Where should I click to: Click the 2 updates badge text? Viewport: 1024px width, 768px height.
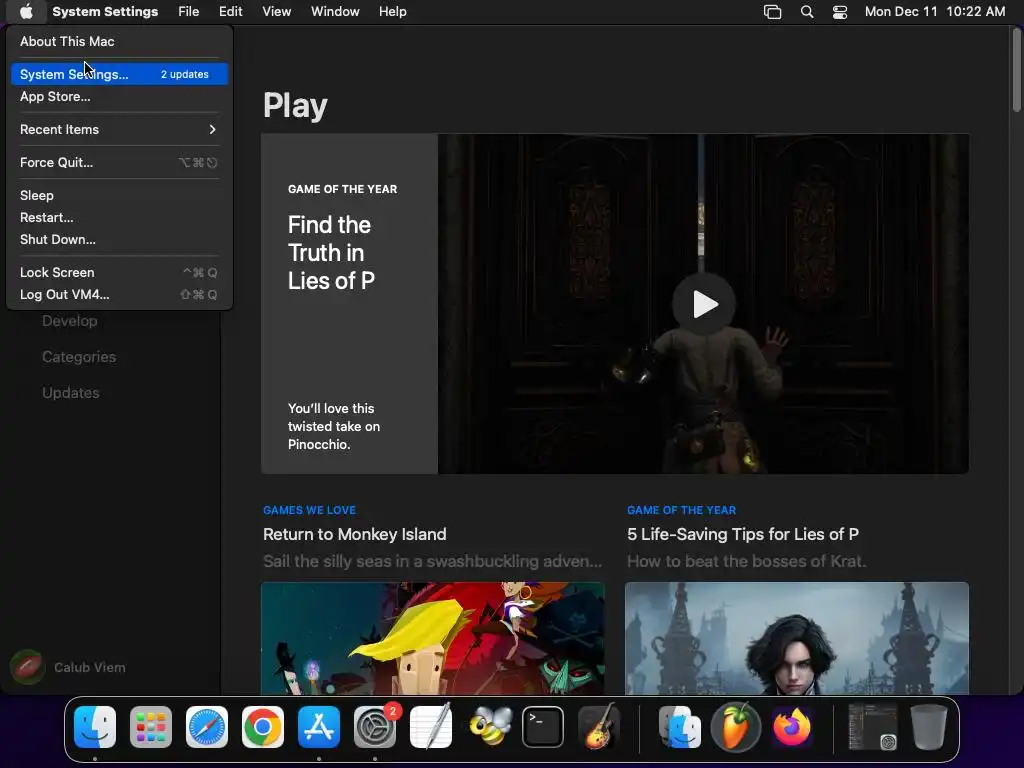click(185, 74)
